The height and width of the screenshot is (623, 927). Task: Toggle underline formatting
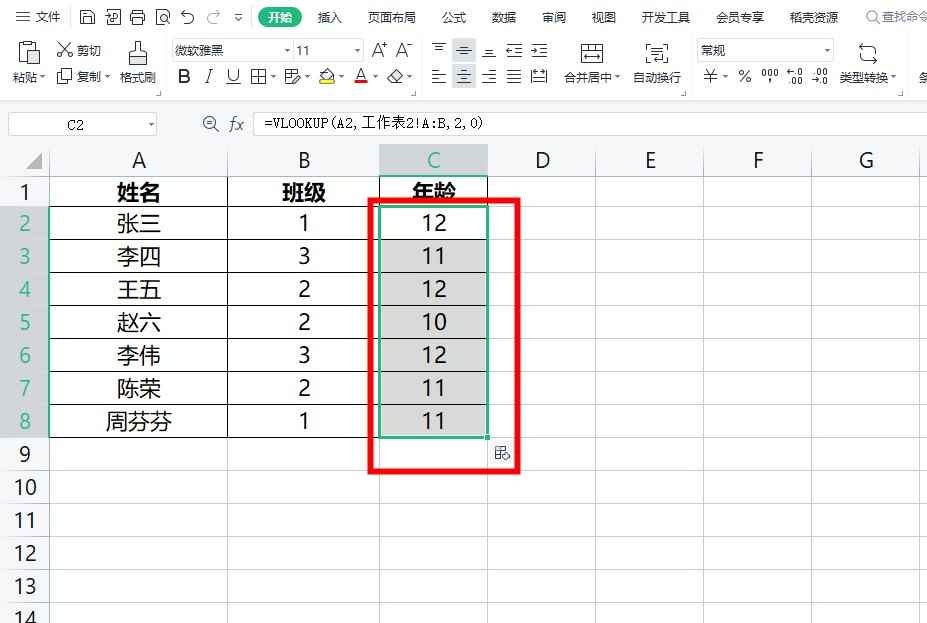[x=231, y=76]
